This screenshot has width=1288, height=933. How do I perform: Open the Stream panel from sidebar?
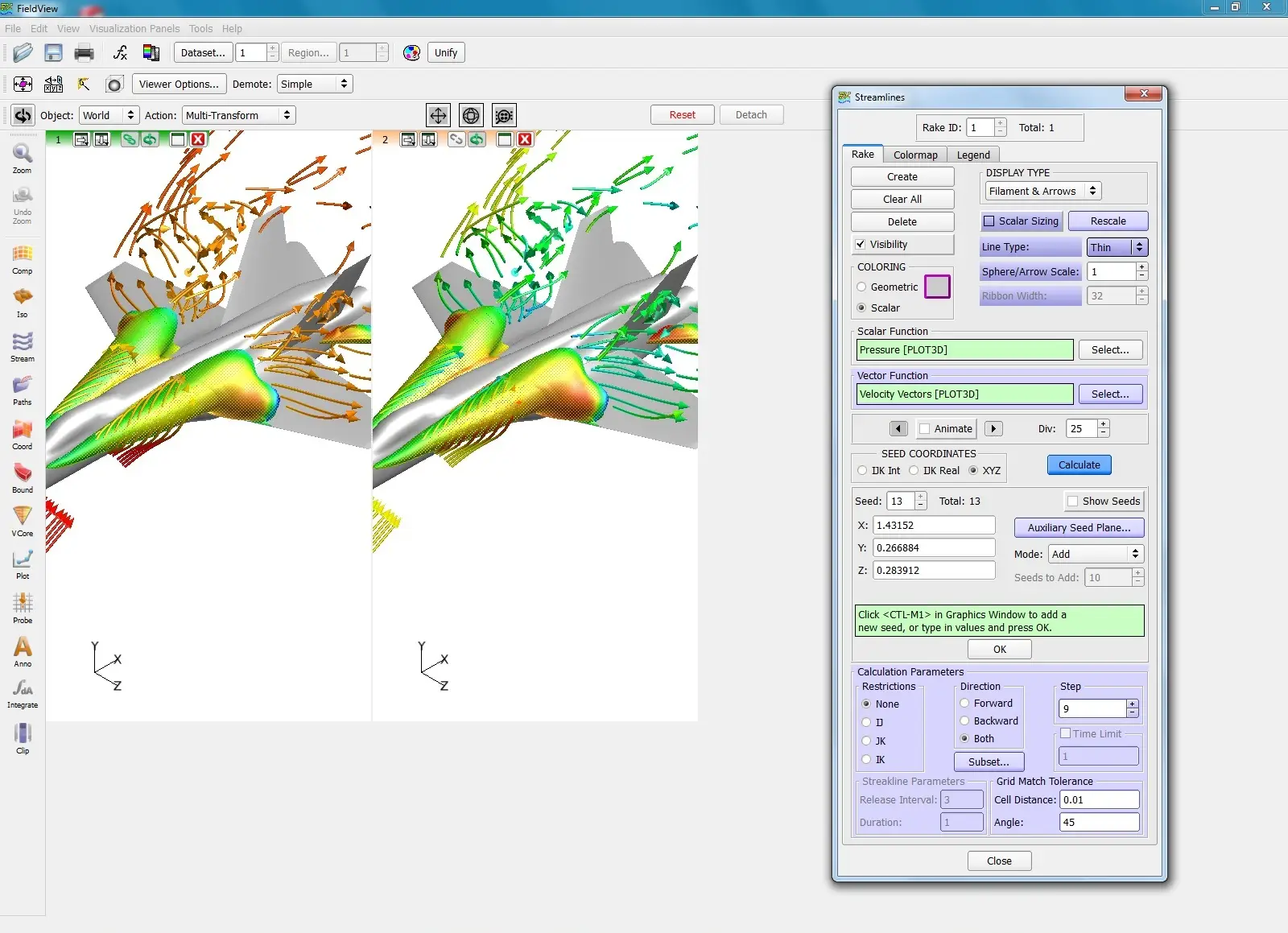23,347
